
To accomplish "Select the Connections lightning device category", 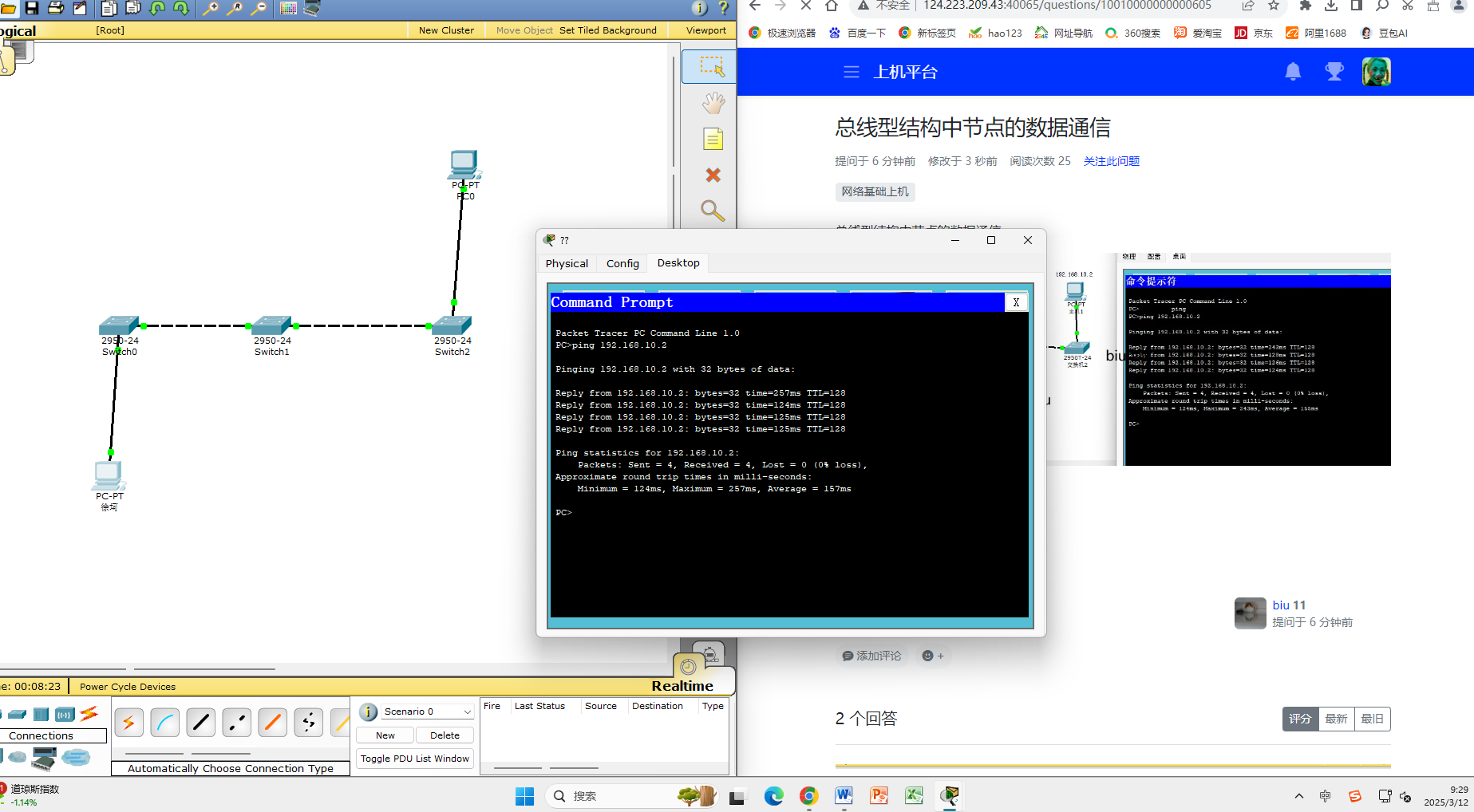I will tap(89, 713).
